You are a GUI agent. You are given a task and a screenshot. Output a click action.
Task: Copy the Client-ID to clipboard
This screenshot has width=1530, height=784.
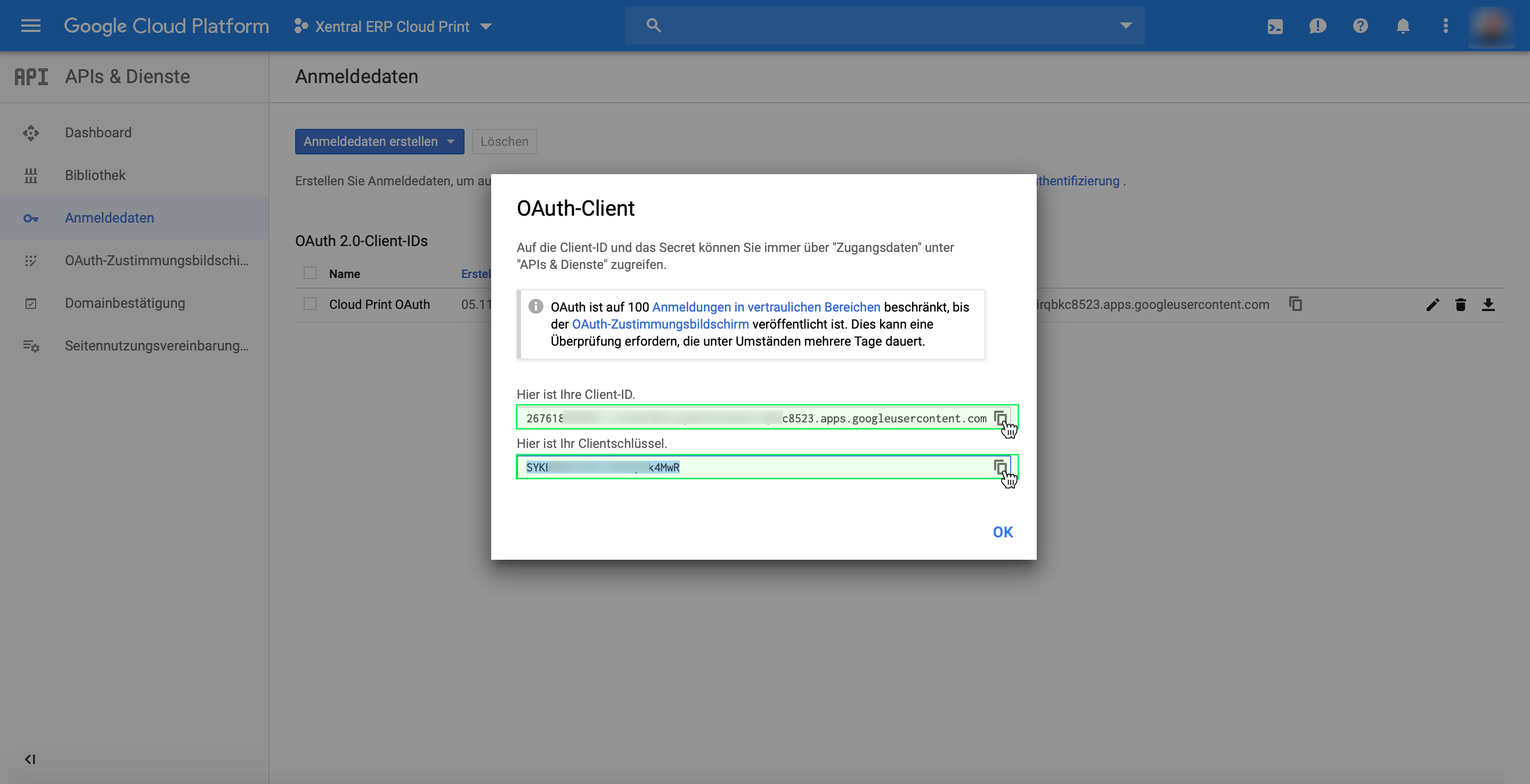[1000, 418]
